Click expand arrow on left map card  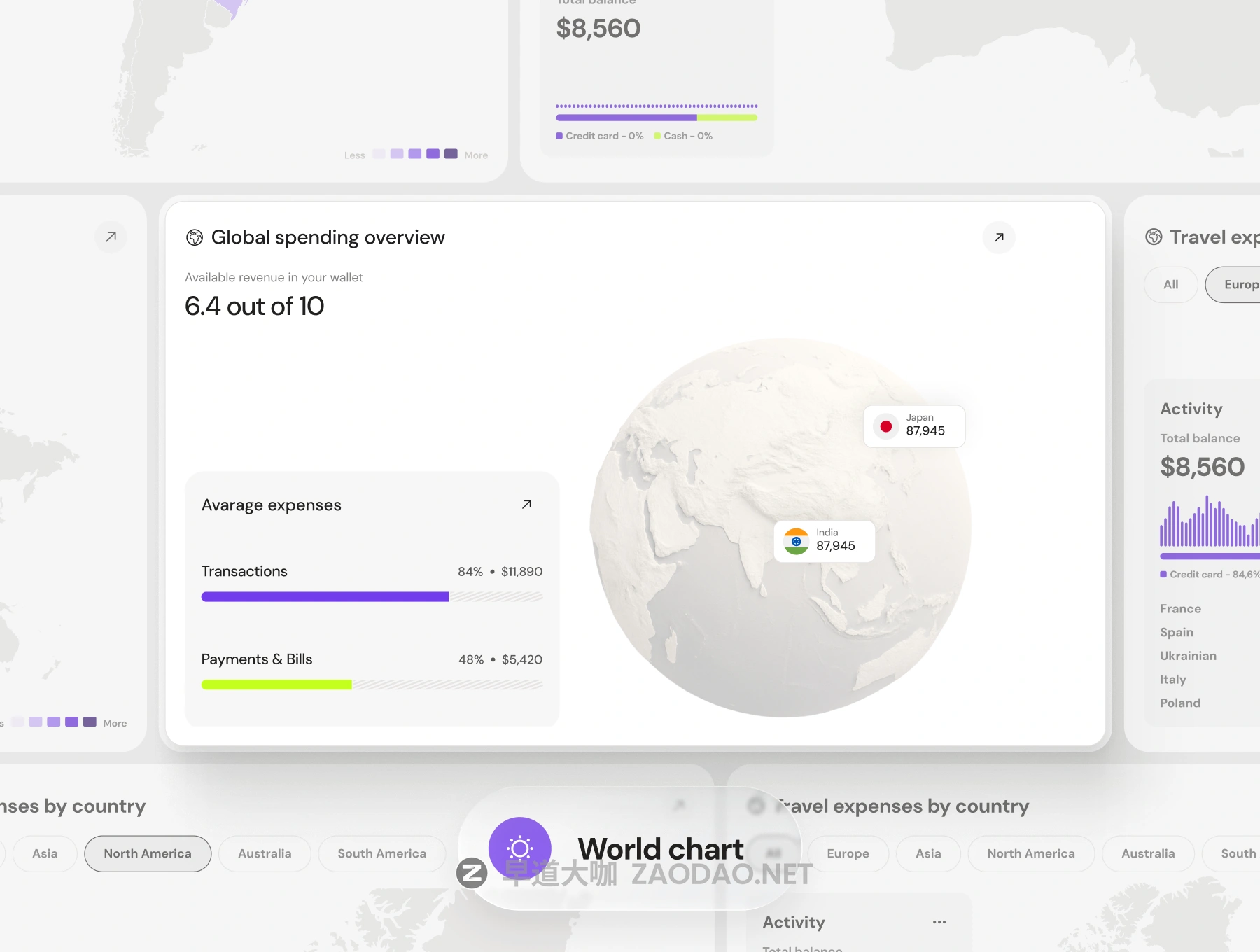(x=111, y=237)
